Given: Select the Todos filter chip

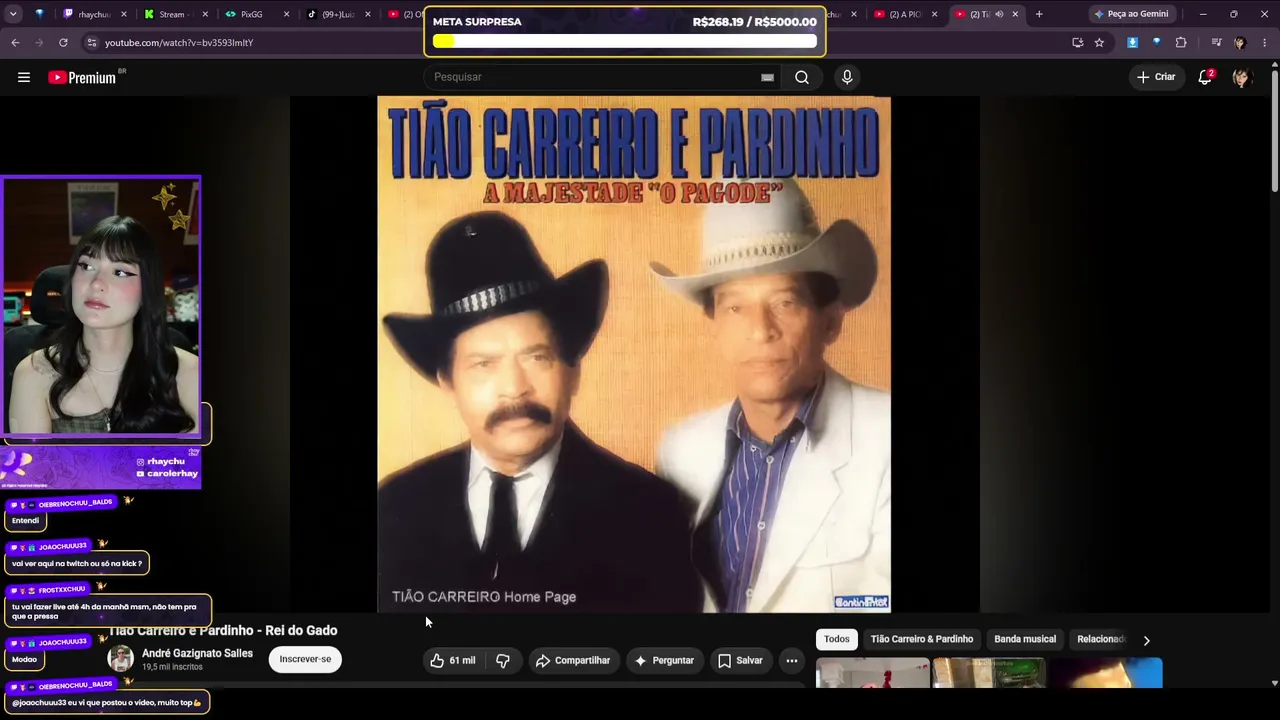Looking at the screenshot, I should (x=837, y=639).
